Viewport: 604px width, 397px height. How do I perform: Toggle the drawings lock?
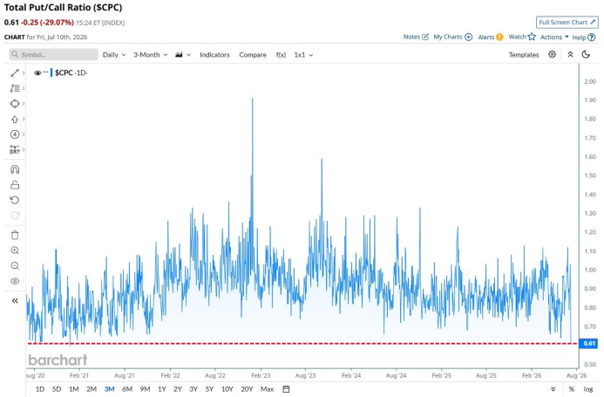pos(15,185)
